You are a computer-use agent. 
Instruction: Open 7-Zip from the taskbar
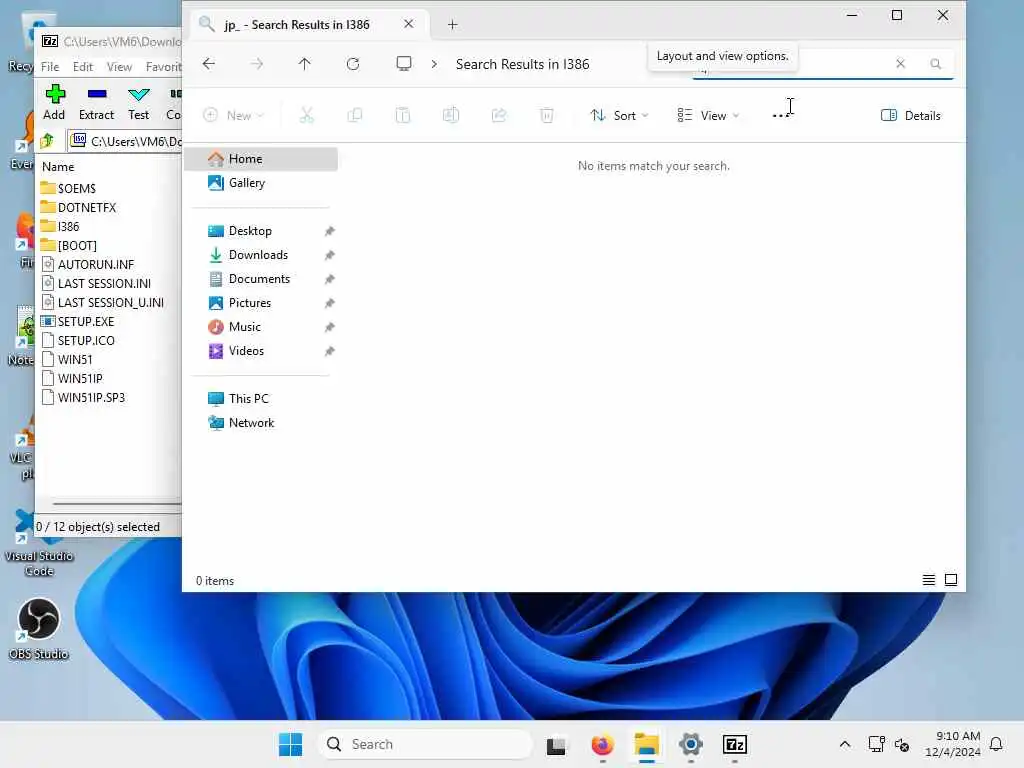pyautogui.click(x=735, y=744)
